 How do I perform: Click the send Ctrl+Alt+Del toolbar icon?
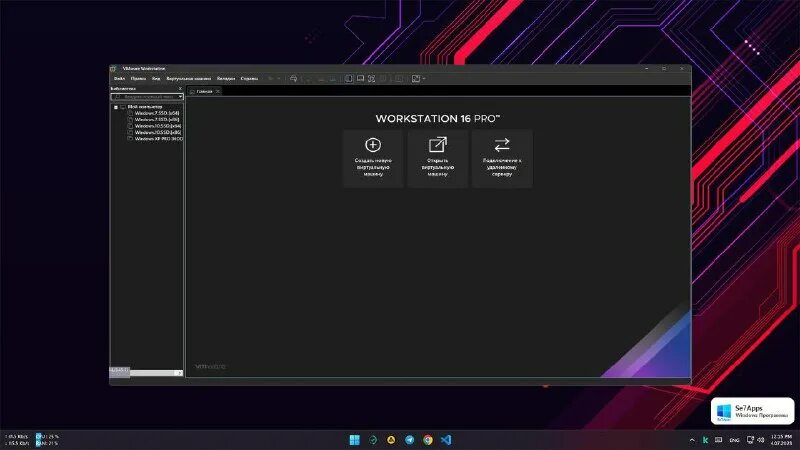[293, 79]
